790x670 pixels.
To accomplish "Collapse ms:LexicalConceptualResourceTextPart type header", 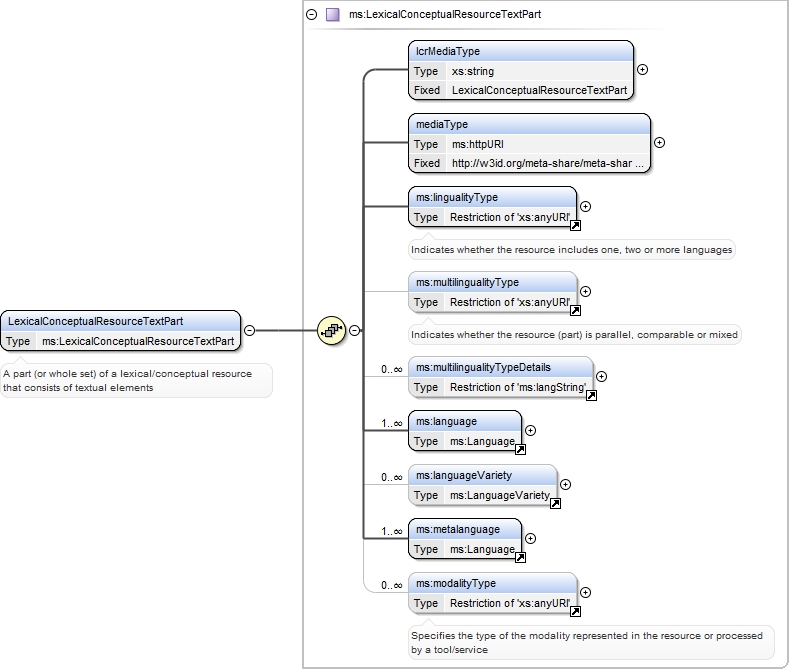I will 312,15.
